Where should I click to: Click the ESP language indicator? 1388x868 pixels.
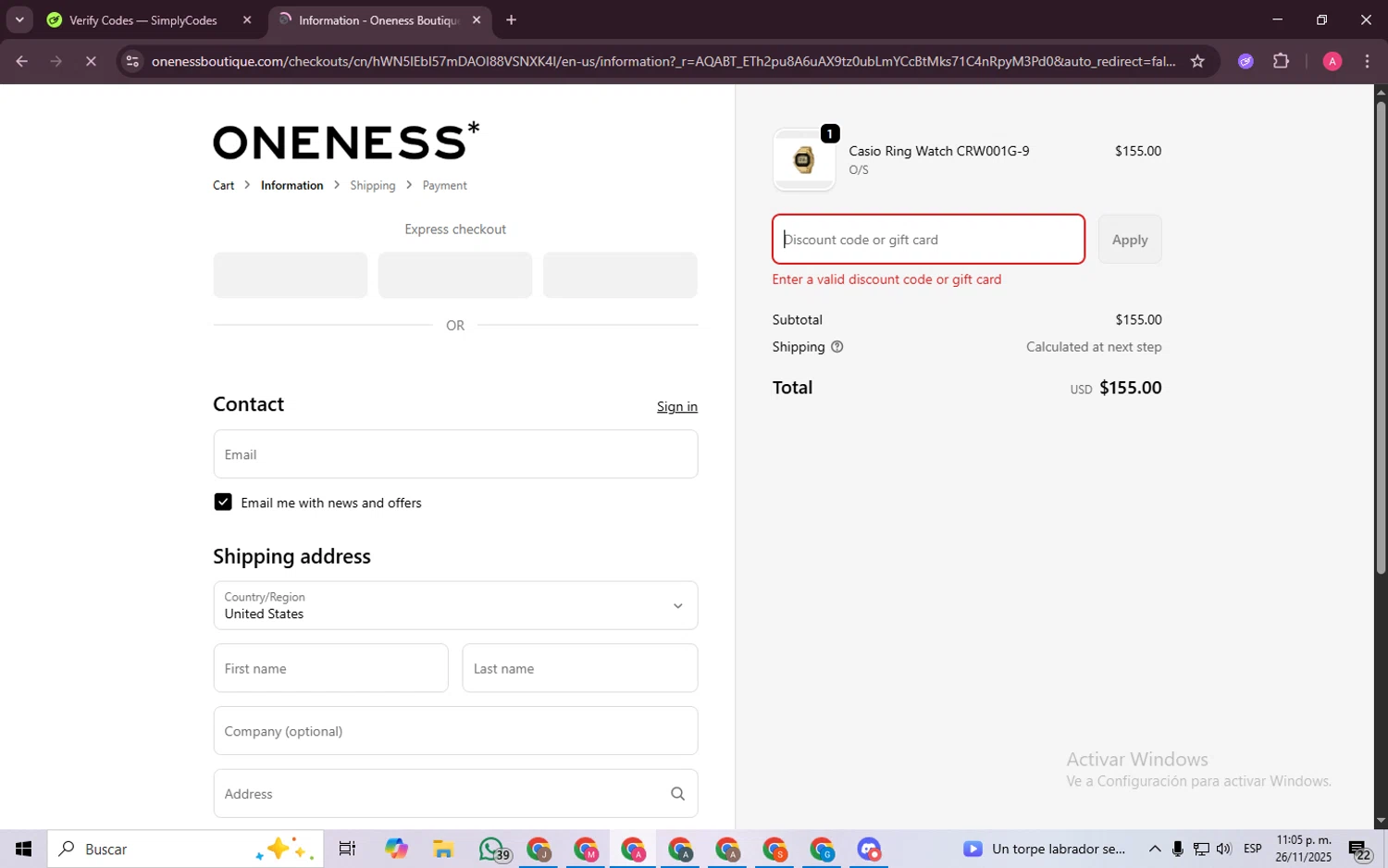1253,849
